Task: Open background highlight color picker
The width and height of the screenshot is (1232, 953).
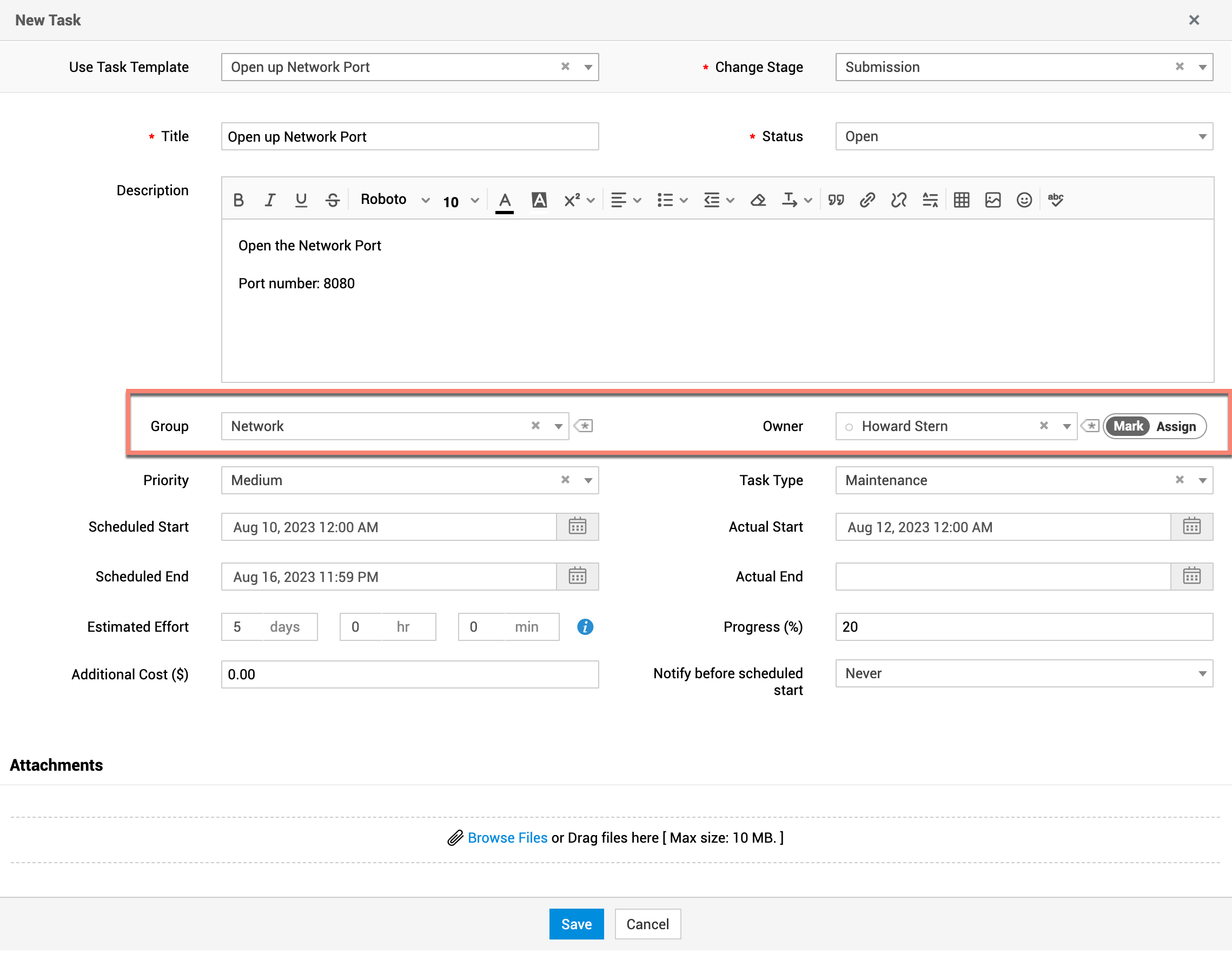Action: coord(539,200)
